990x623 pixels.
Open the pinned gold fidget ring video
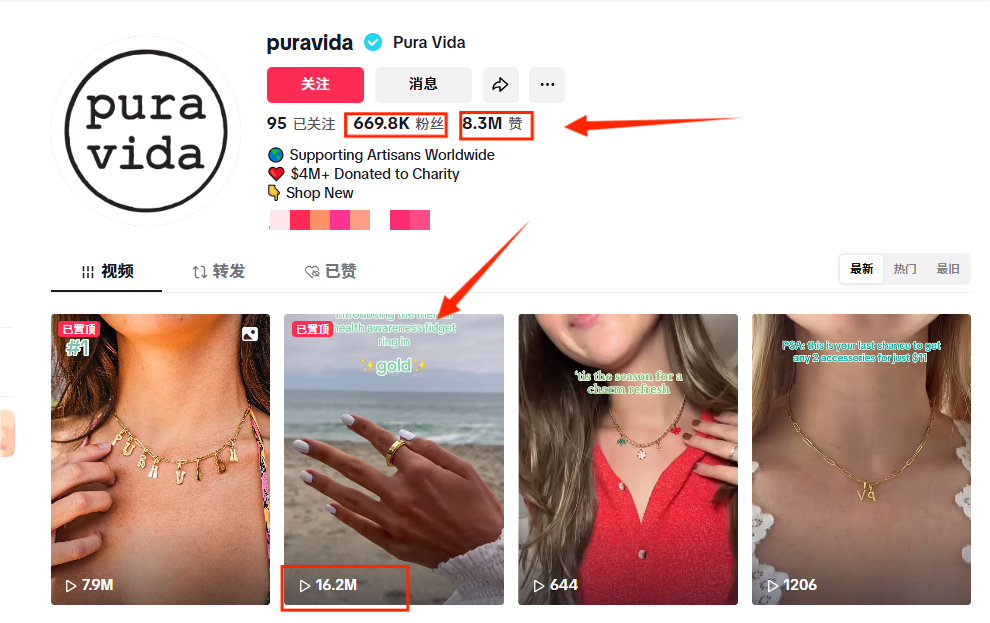pyautogui.click(x=394, y=459)
